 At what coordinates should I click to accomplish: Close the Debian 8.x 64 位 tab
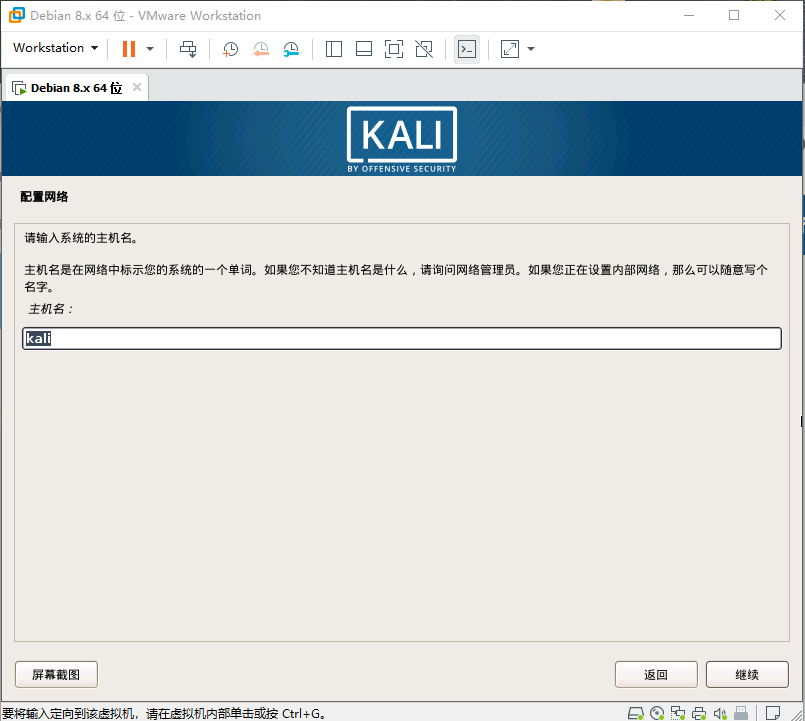(x=137, y=87)
